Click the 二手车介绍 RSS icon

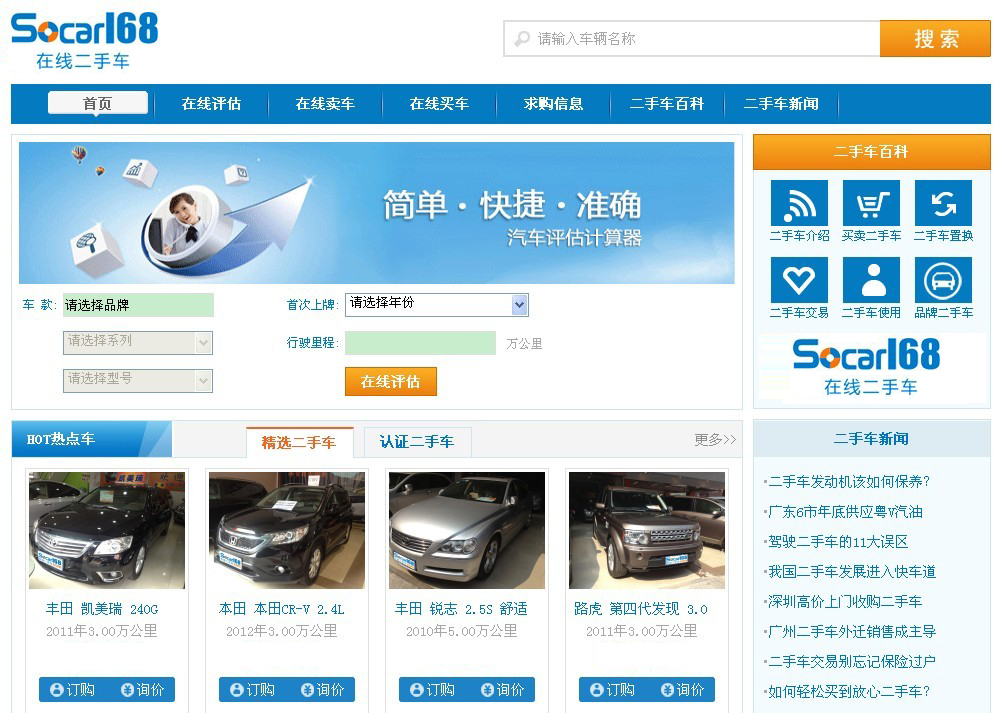pyautogui.click(x=799, y=203)
